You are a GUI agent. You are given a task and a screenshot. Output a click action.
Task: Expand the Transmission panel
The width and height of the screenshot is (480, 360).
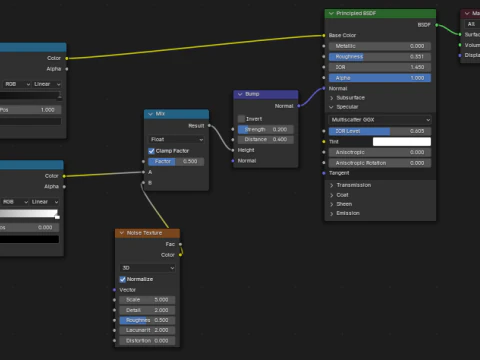(x=332, y=185)
